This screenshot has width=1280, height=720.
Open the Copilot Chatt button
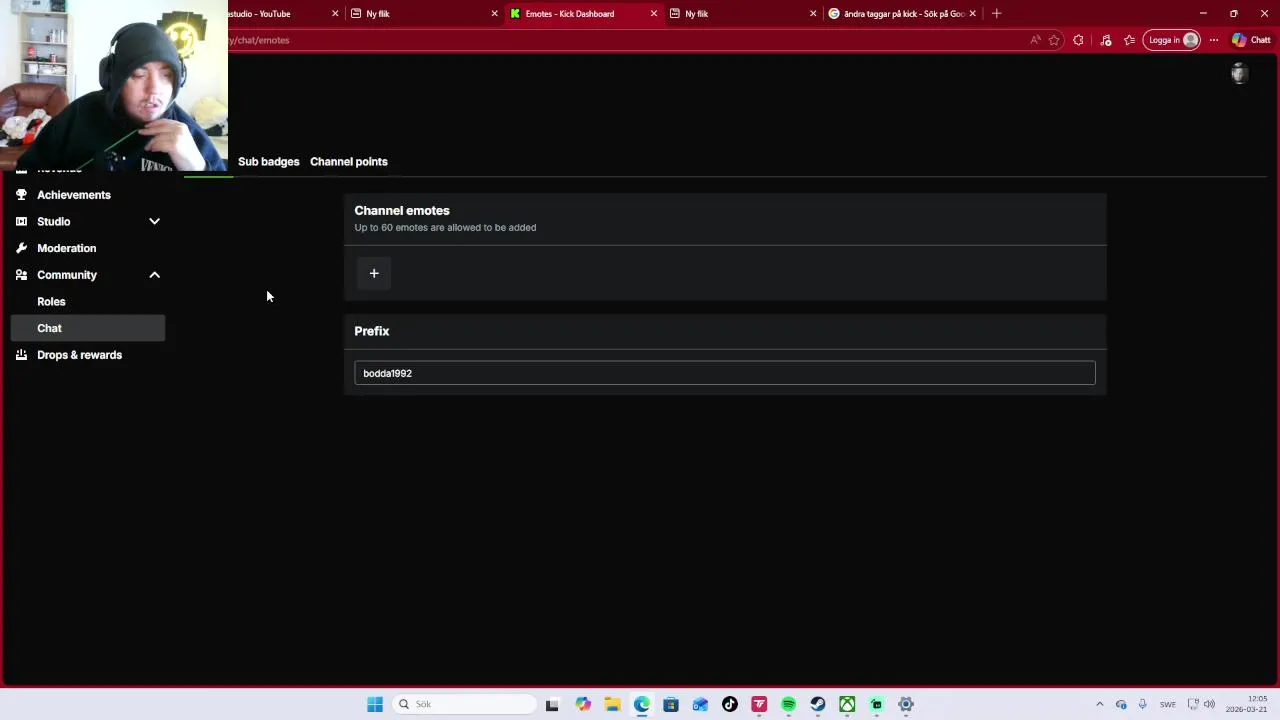1251,40
